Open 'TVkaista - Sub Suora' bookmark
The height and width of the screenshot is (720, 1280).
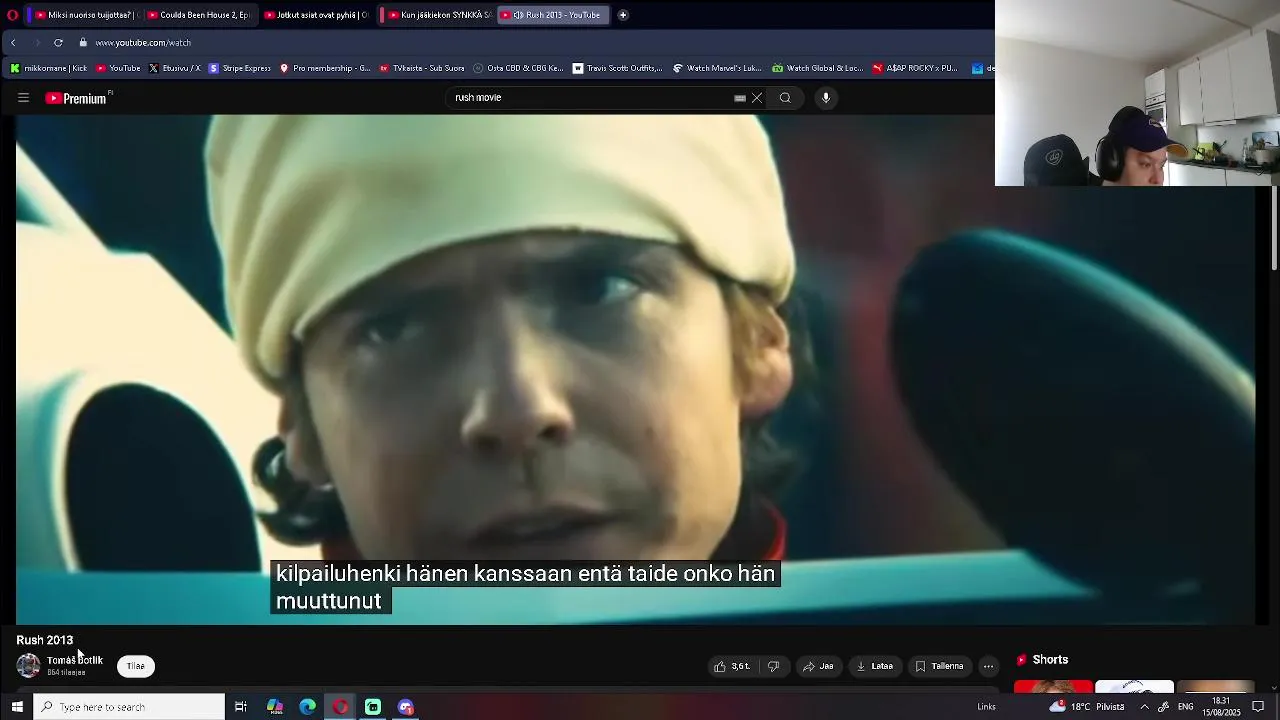[x=422, y=68]
